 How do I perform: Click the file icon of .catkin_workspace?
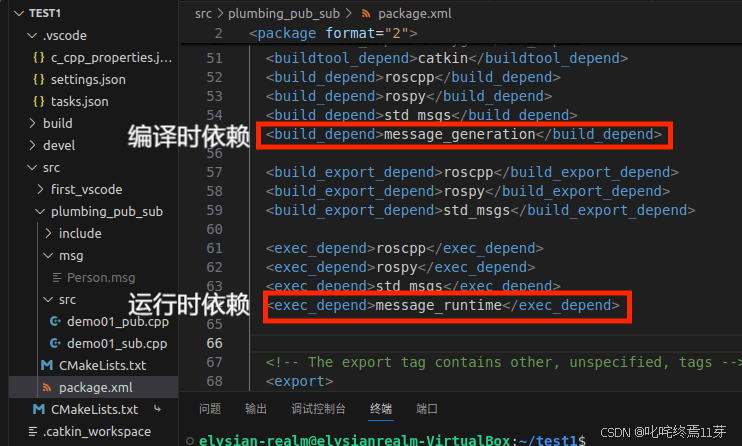(33, 431)
